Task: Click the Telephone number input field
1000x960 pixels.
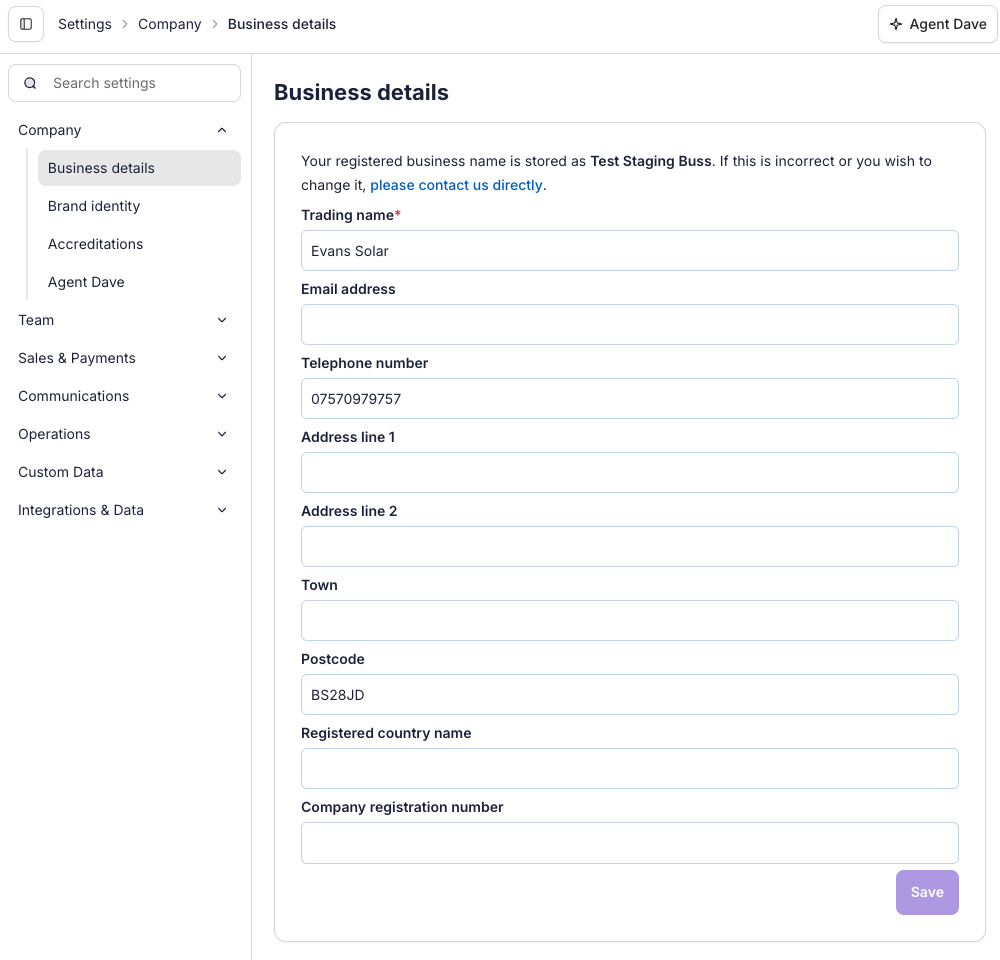Action: coord(629,399)
